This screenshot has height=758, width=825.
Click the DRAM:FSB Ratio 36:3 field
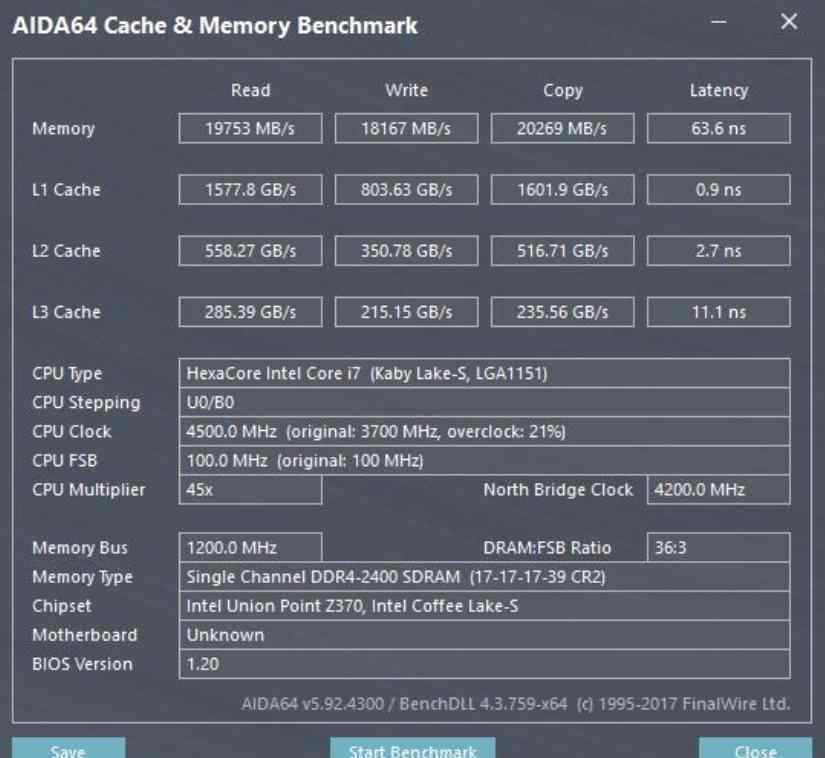pos(718,548)
